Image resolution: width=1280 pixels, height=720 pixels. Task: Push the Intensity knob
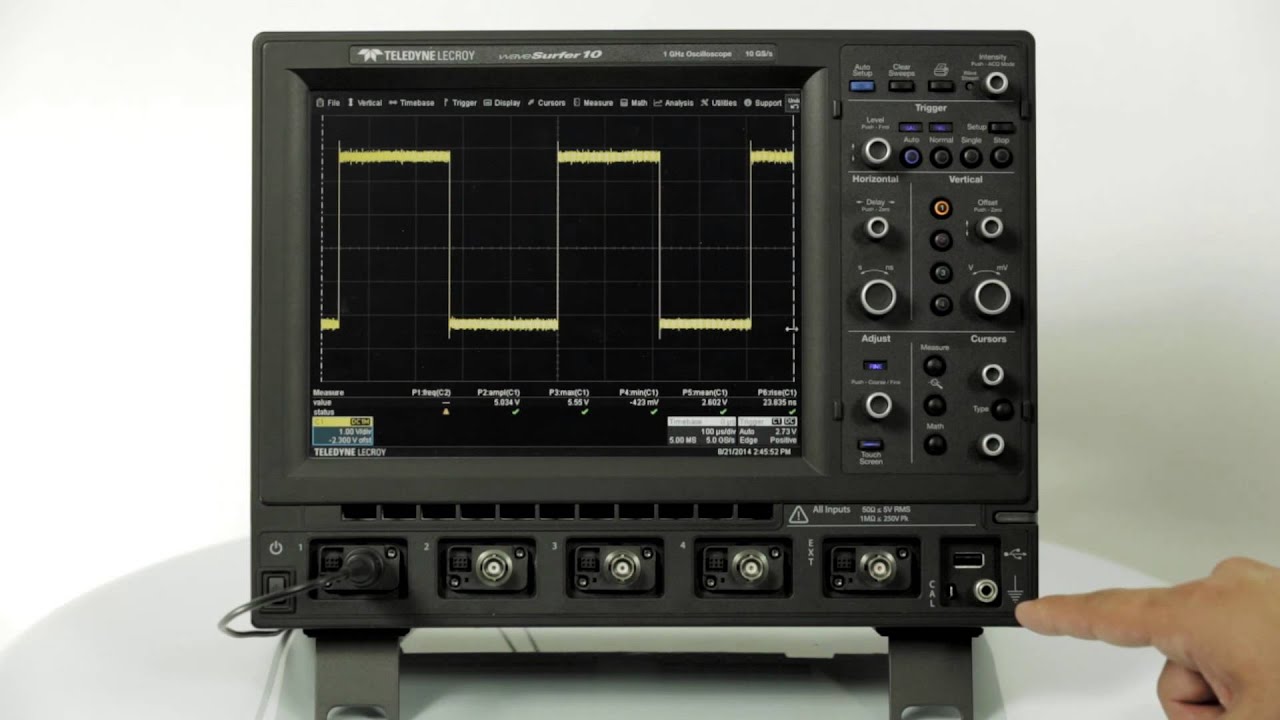(996, 83)
